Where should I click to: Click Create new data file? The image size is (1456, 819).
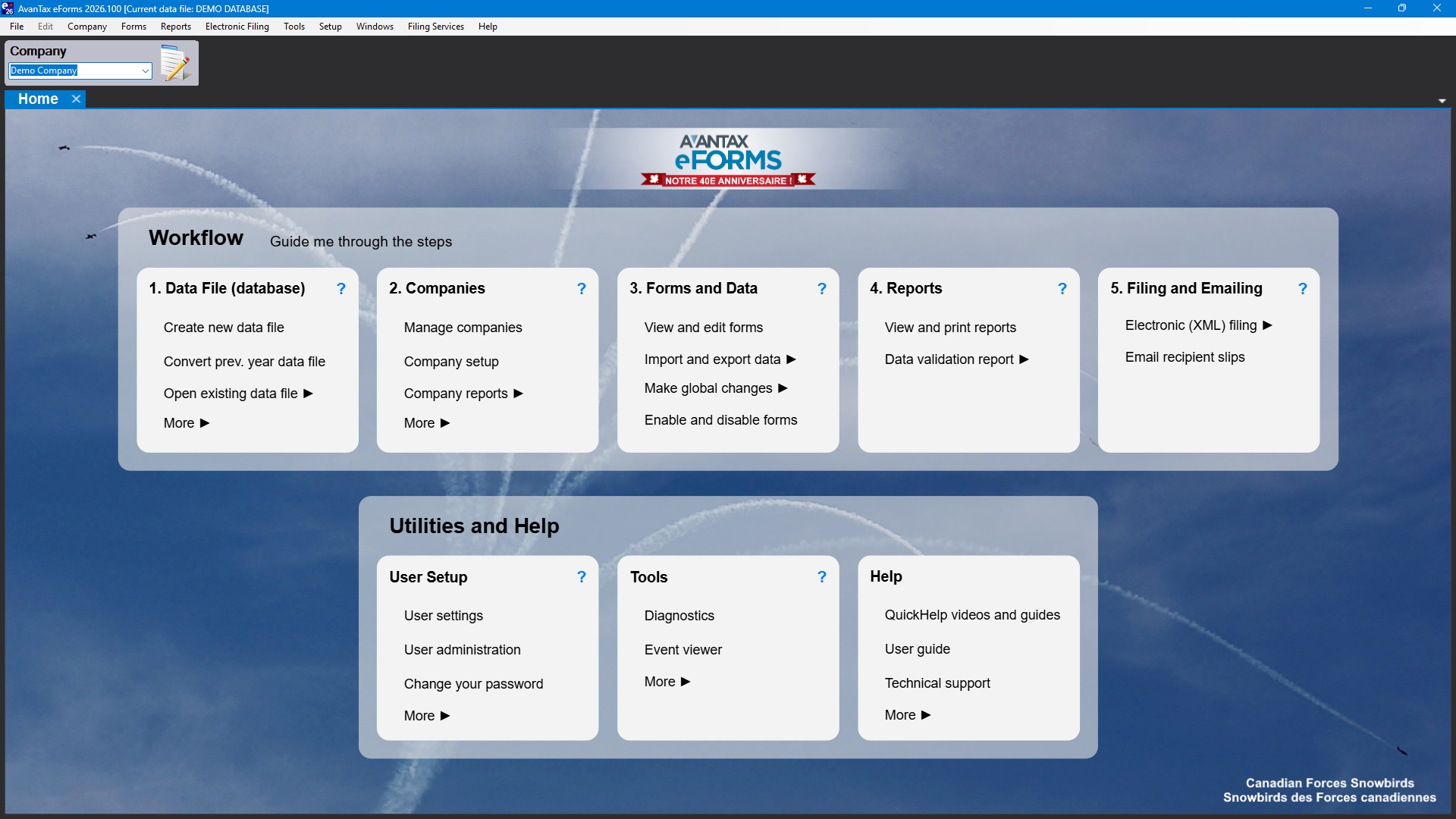coord(224,327)
